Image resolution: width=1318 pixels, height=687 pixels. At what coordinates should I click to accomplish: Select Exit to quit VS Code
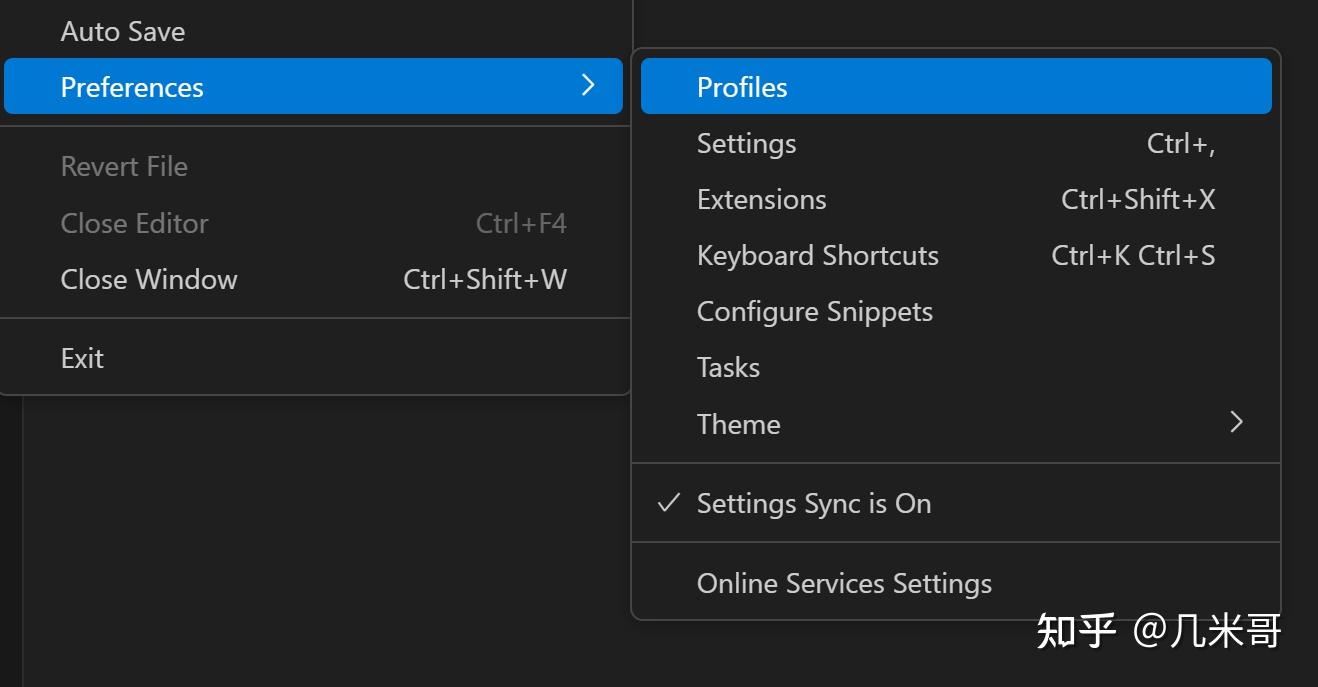click(x=81, y=357)
